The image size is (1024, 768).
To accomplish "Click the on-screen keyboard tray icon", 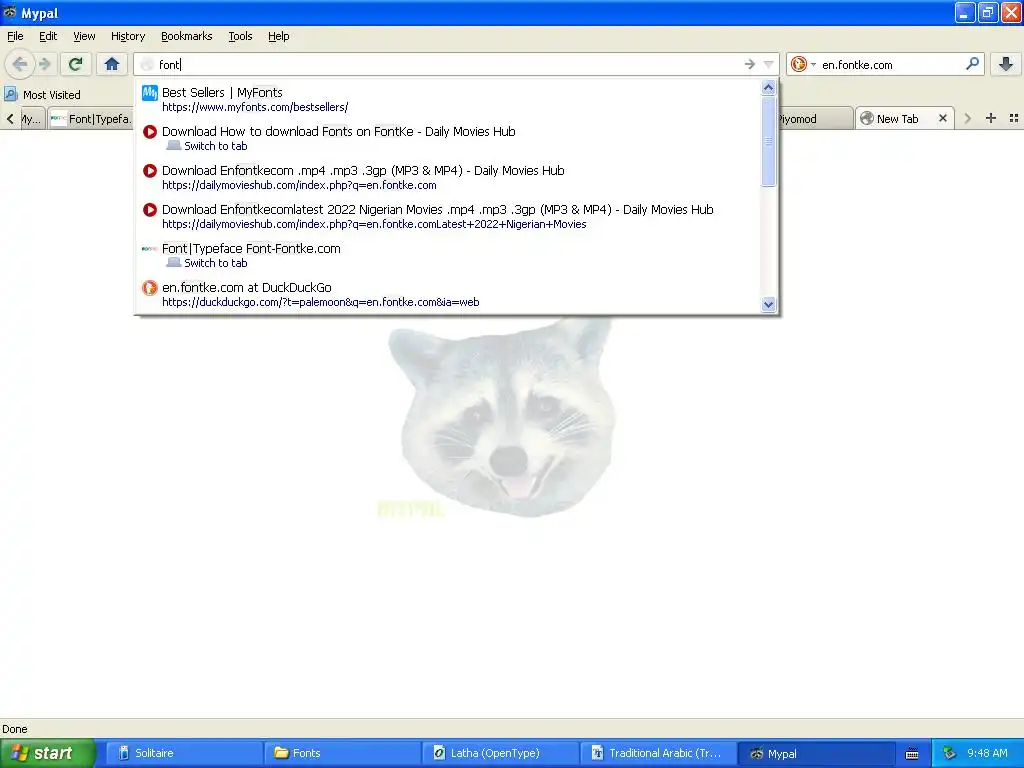I will click(912, 754).
